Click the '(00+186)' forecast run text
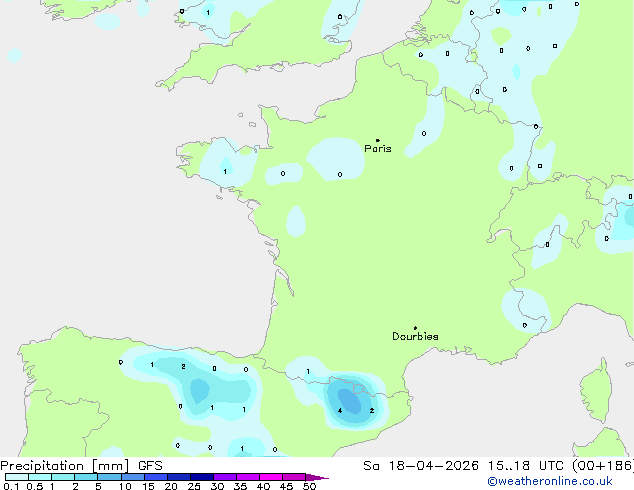This screenshot has height=490, width=634. (603, 466)
